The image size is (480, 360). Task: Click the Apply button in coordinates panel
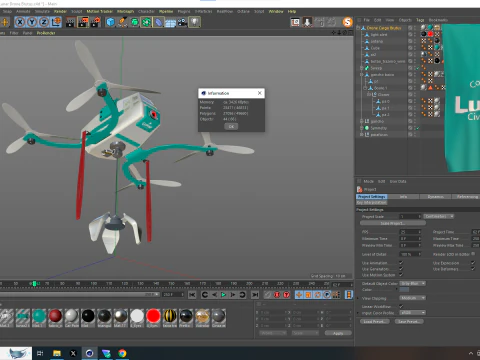(338, 333)
